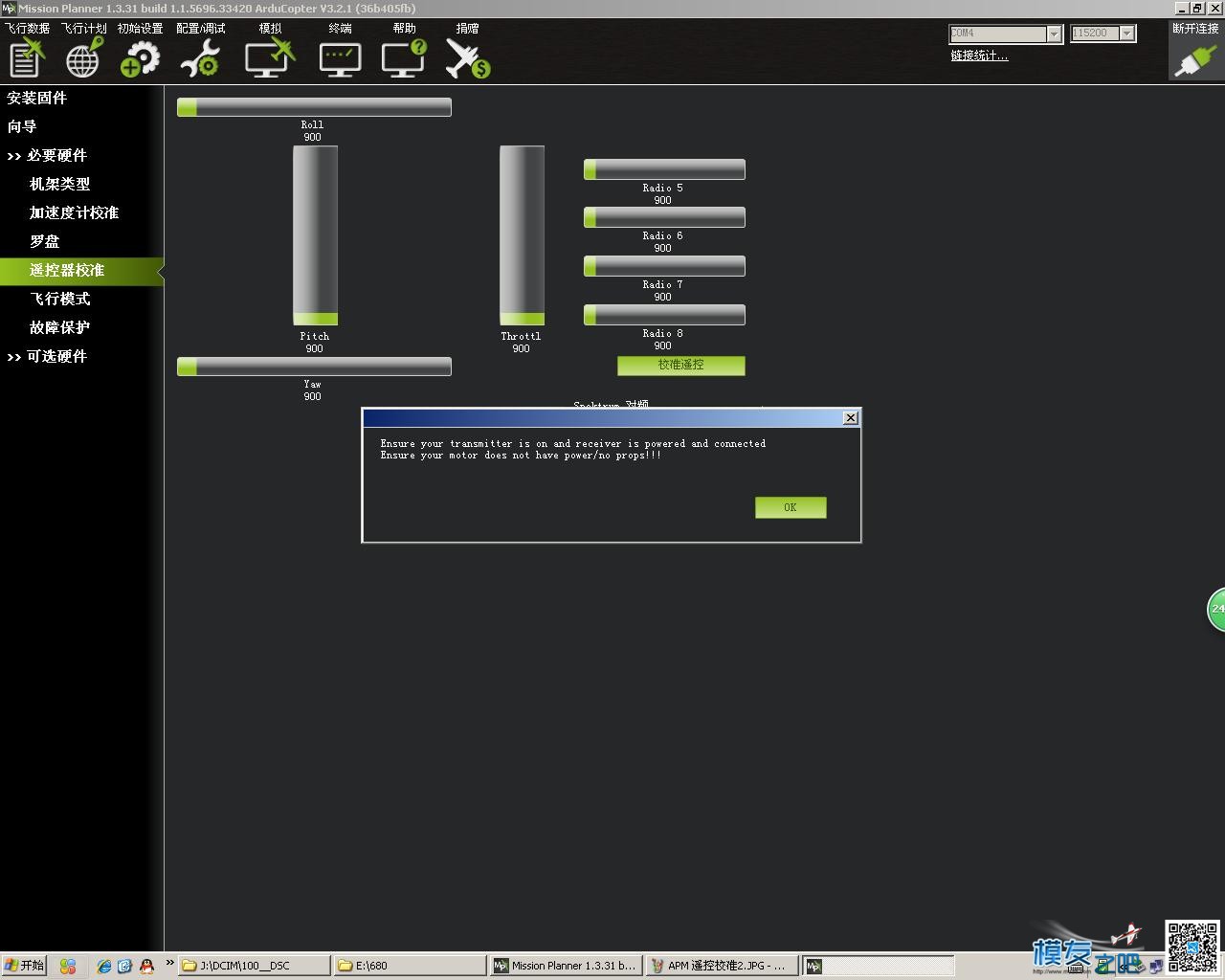The image size is (1225, 980).
Task: Click the 开始 Start button
Action: [x=24, y=966]
